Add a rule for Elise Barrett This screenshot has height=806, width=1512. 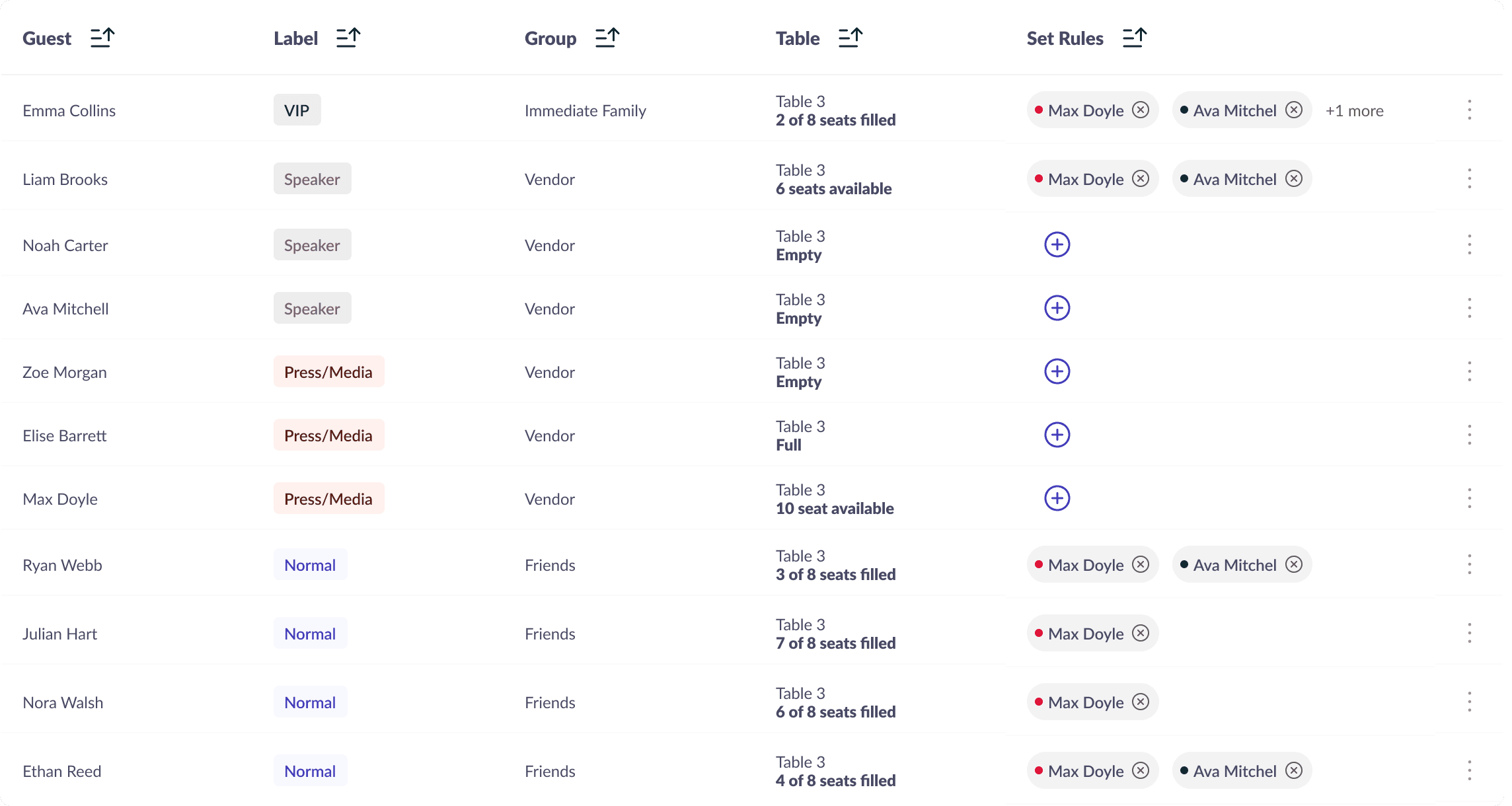(1057, 435)
